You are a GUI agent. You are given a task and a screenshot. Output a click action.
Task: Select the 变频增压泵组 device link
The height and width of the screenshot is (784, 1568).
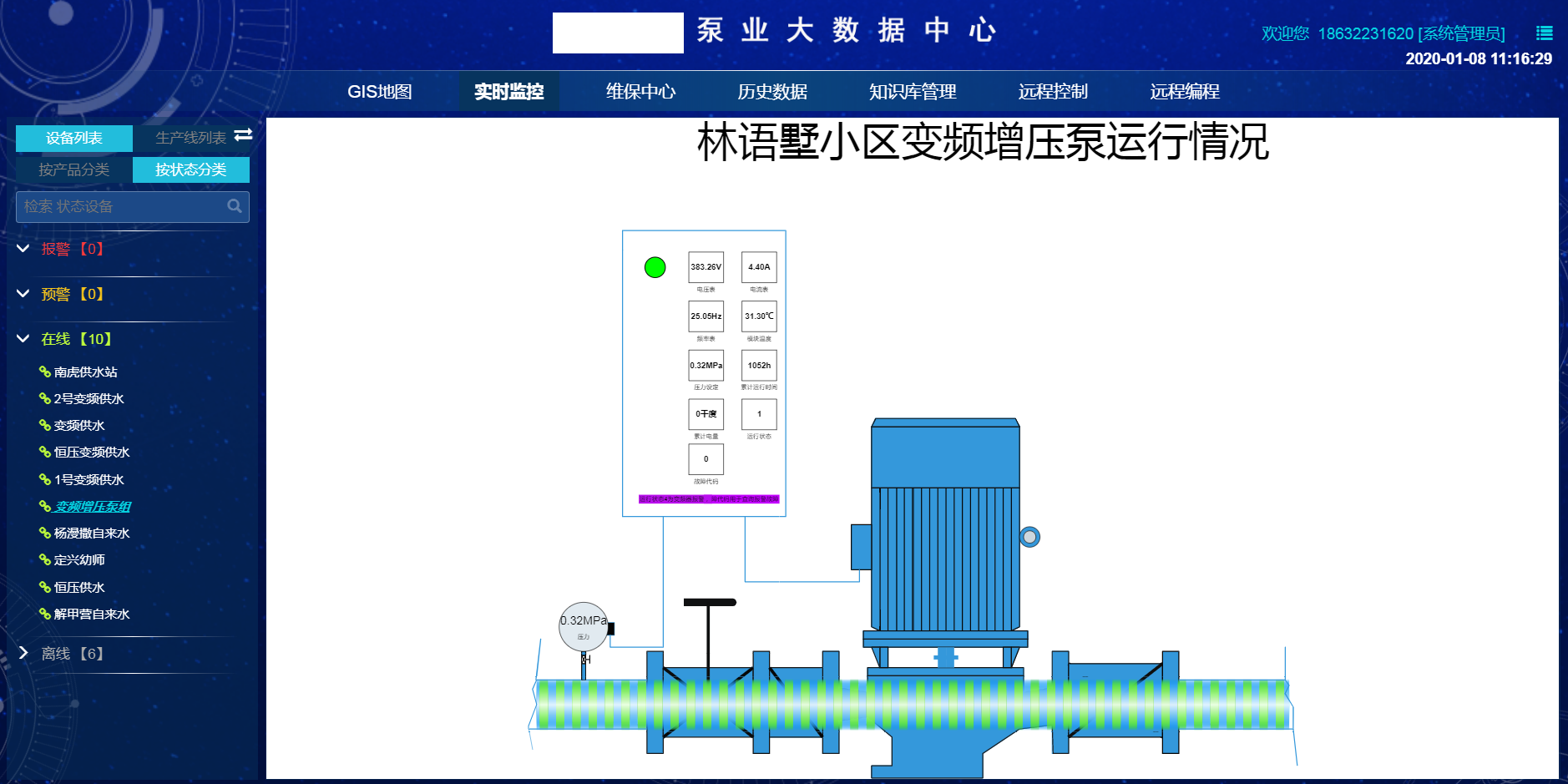coord(92,506)
